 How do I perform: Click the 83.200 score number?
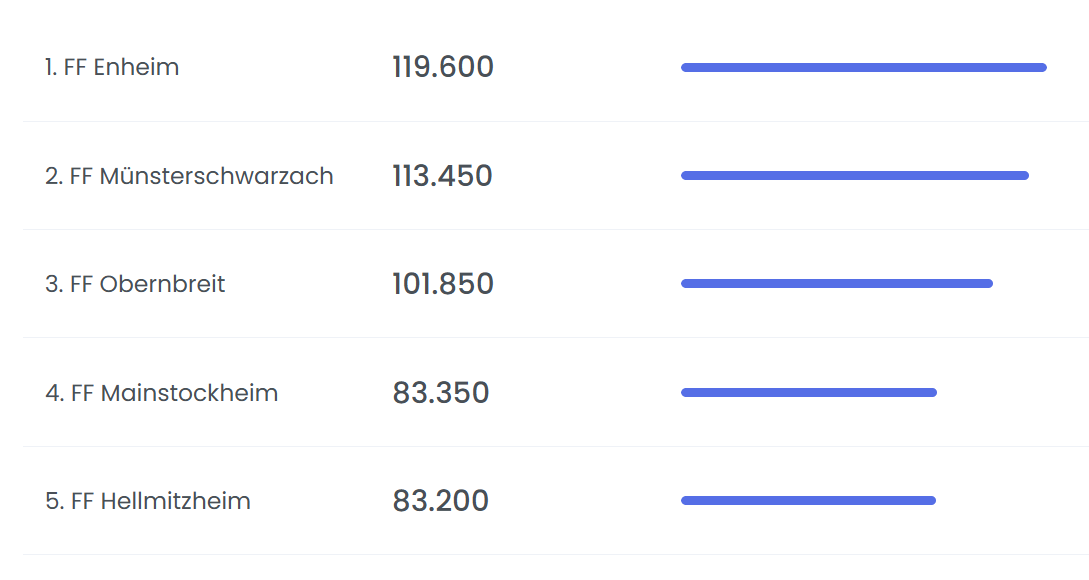pyautogui.click(x=440, y=500)
